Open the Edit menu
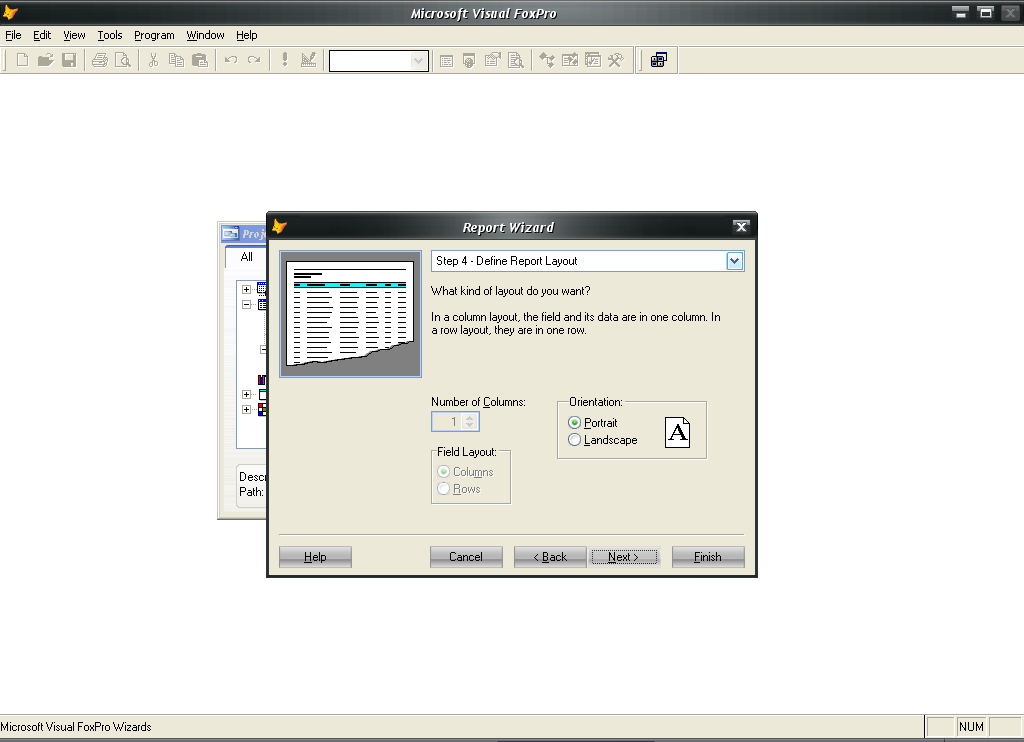This screenshot has height=742, width=1024. (x=42, y=35)
